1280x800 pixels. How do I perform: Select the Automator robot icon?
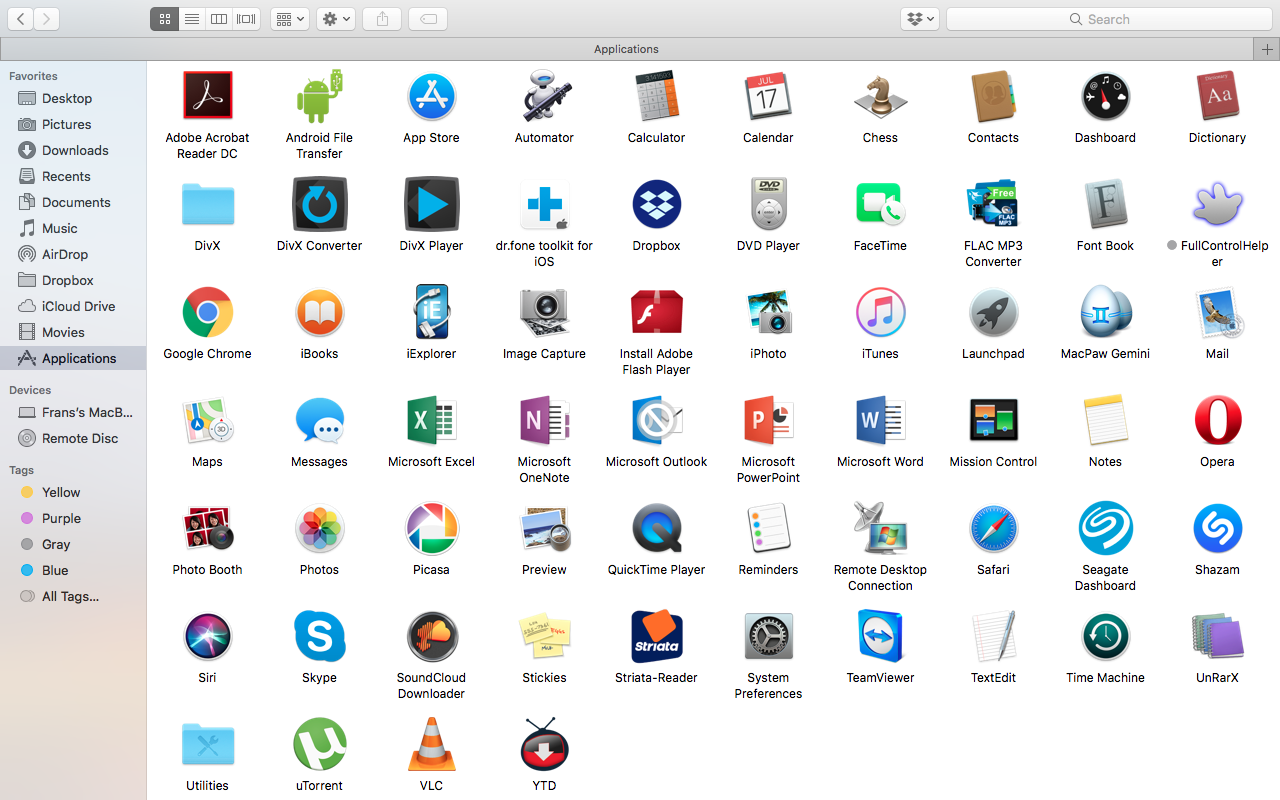(544, 96)
